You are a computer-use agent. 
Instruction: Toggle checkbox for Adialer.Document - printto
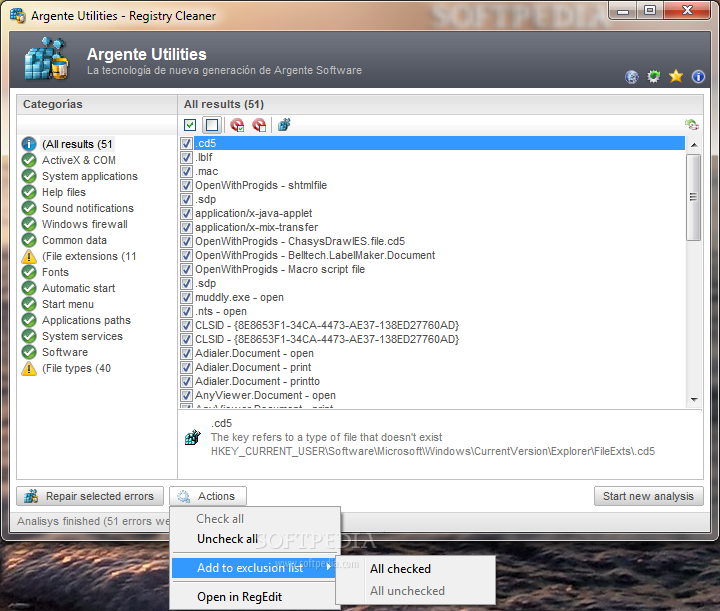(x=186, y=381)
